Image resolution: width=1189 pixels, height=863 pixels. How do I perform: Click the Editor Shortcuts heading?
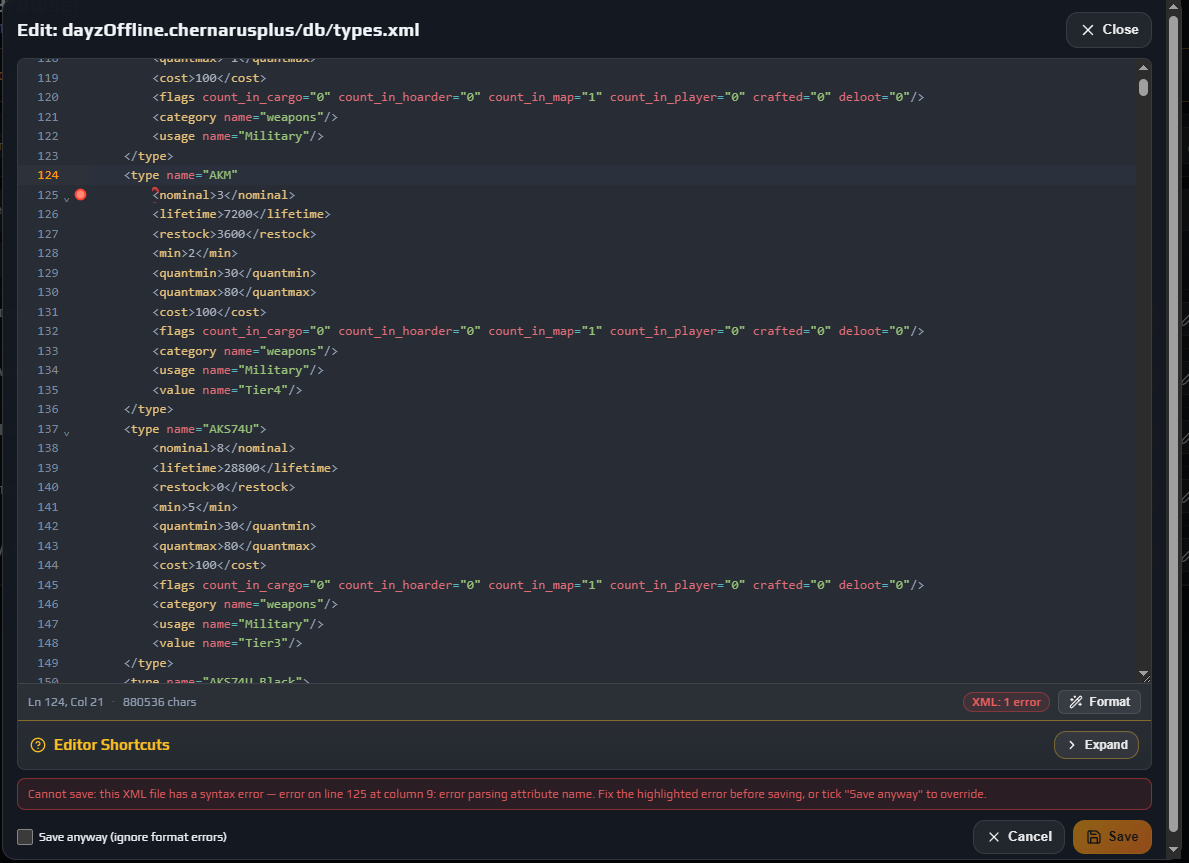(111, 745)
